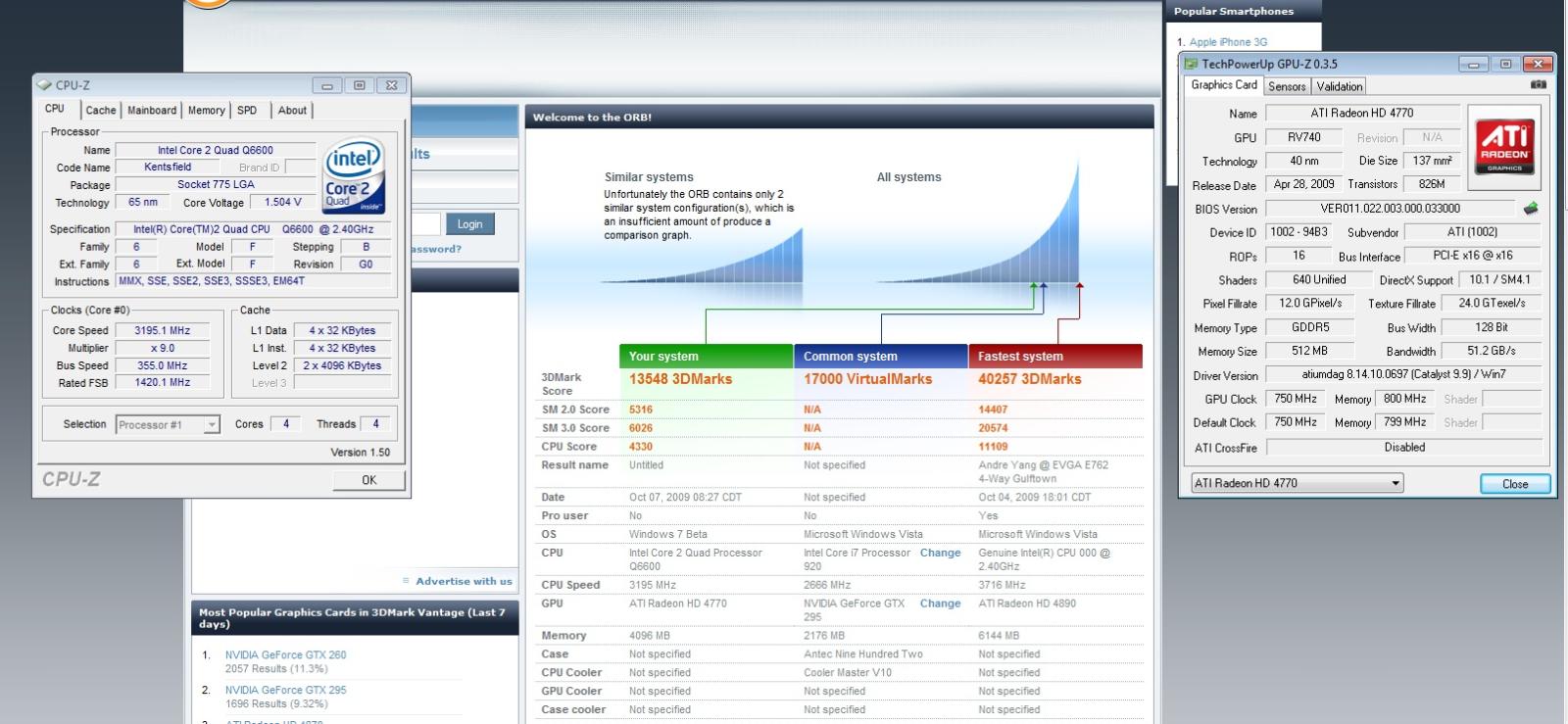Click Change link next to Intel Core i7 Processor
This screenshot has width=1568, height=724.
(940, 553)
